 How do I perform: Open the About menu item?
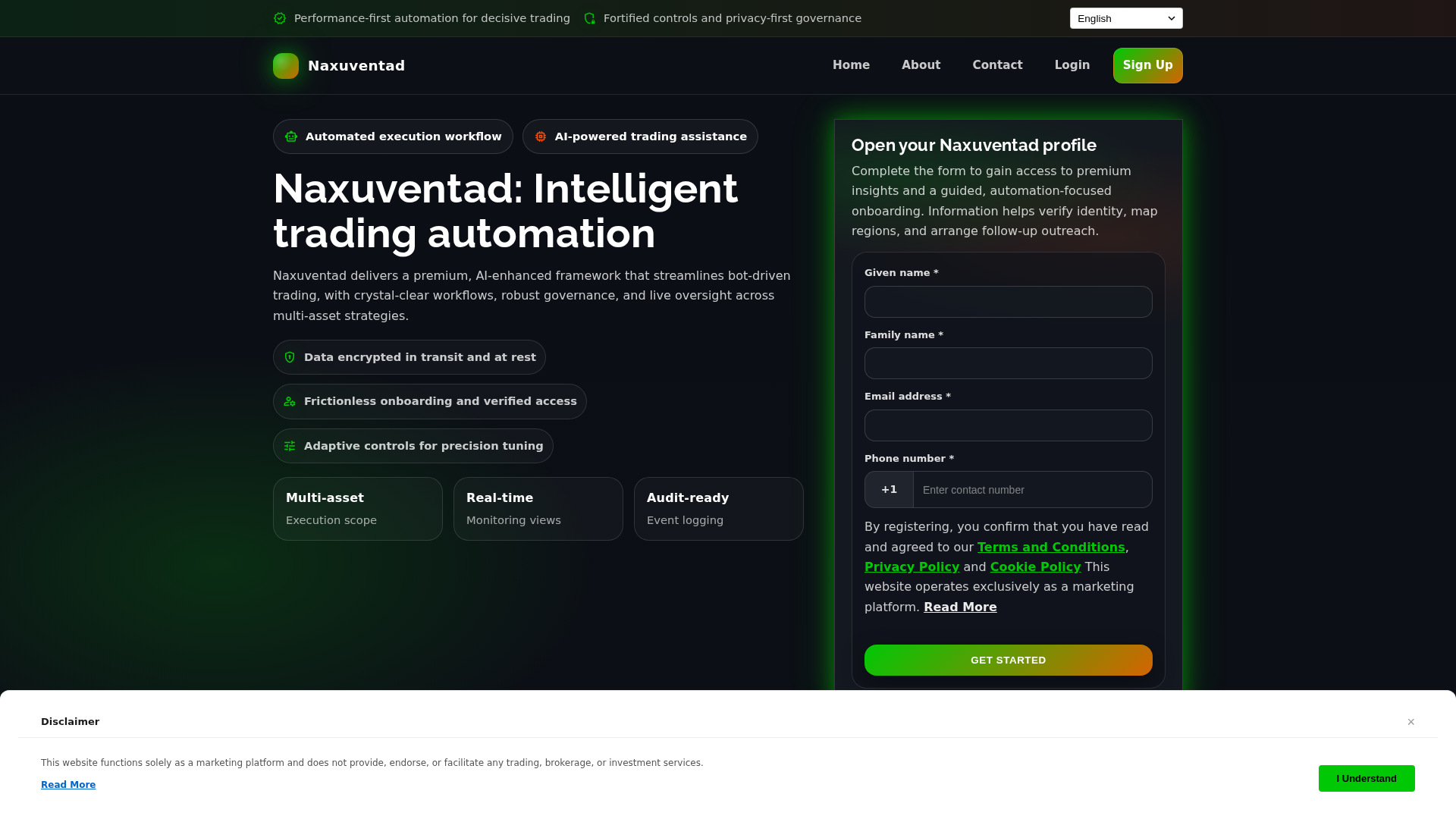click(921, 65)
